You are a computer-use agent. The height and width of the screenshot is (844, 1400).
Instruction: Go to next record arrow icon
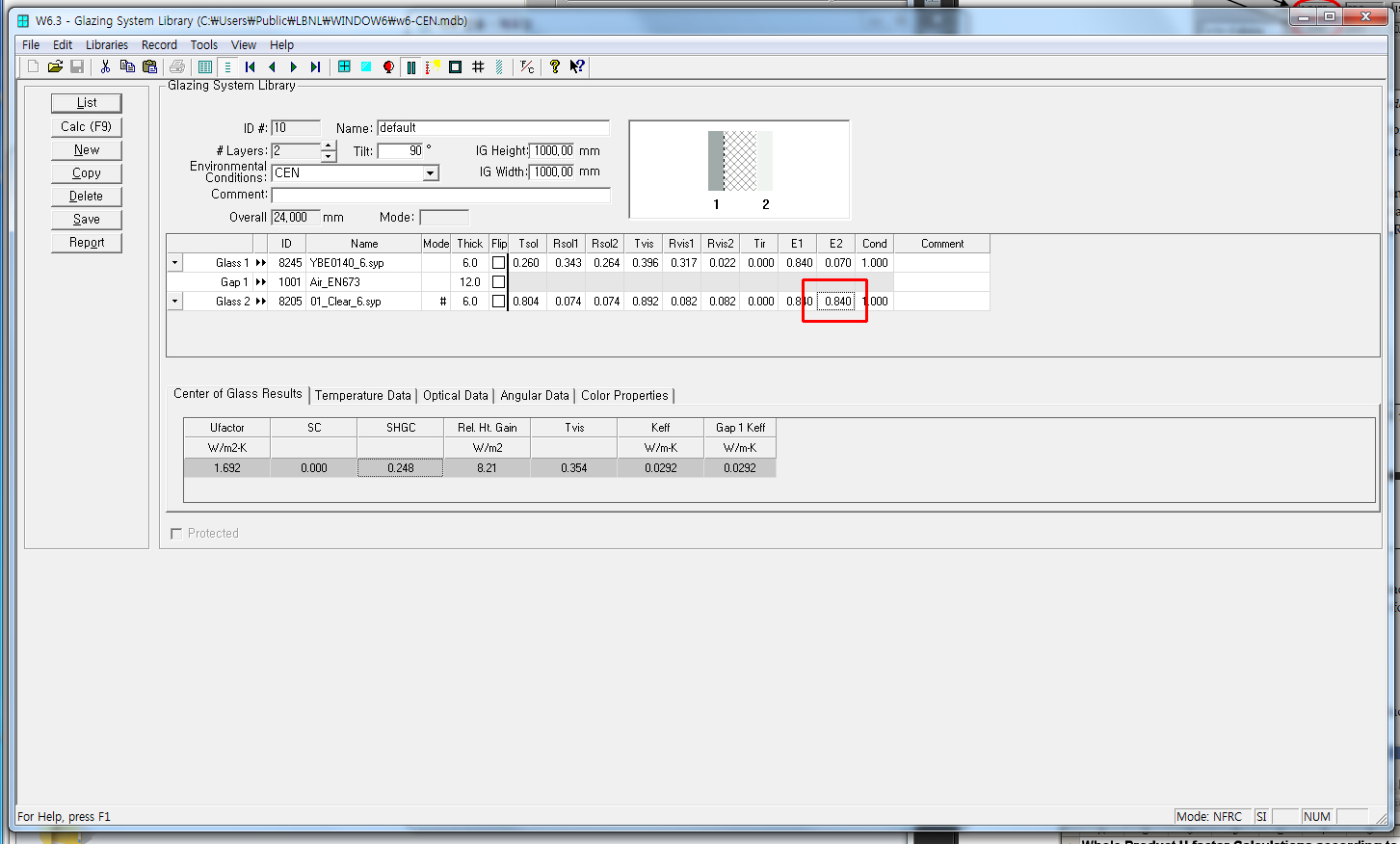(294, 66)
